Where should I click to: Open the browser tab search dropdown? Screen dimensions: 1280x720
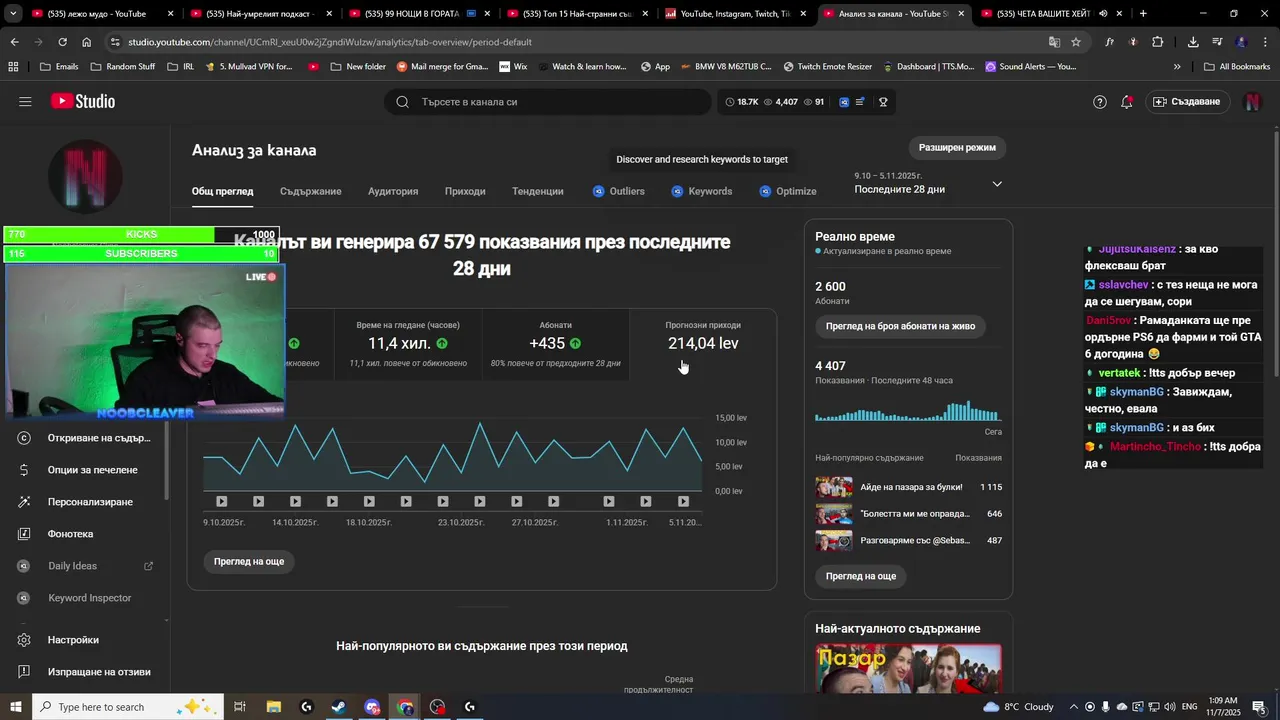click(x=13, y=14)
